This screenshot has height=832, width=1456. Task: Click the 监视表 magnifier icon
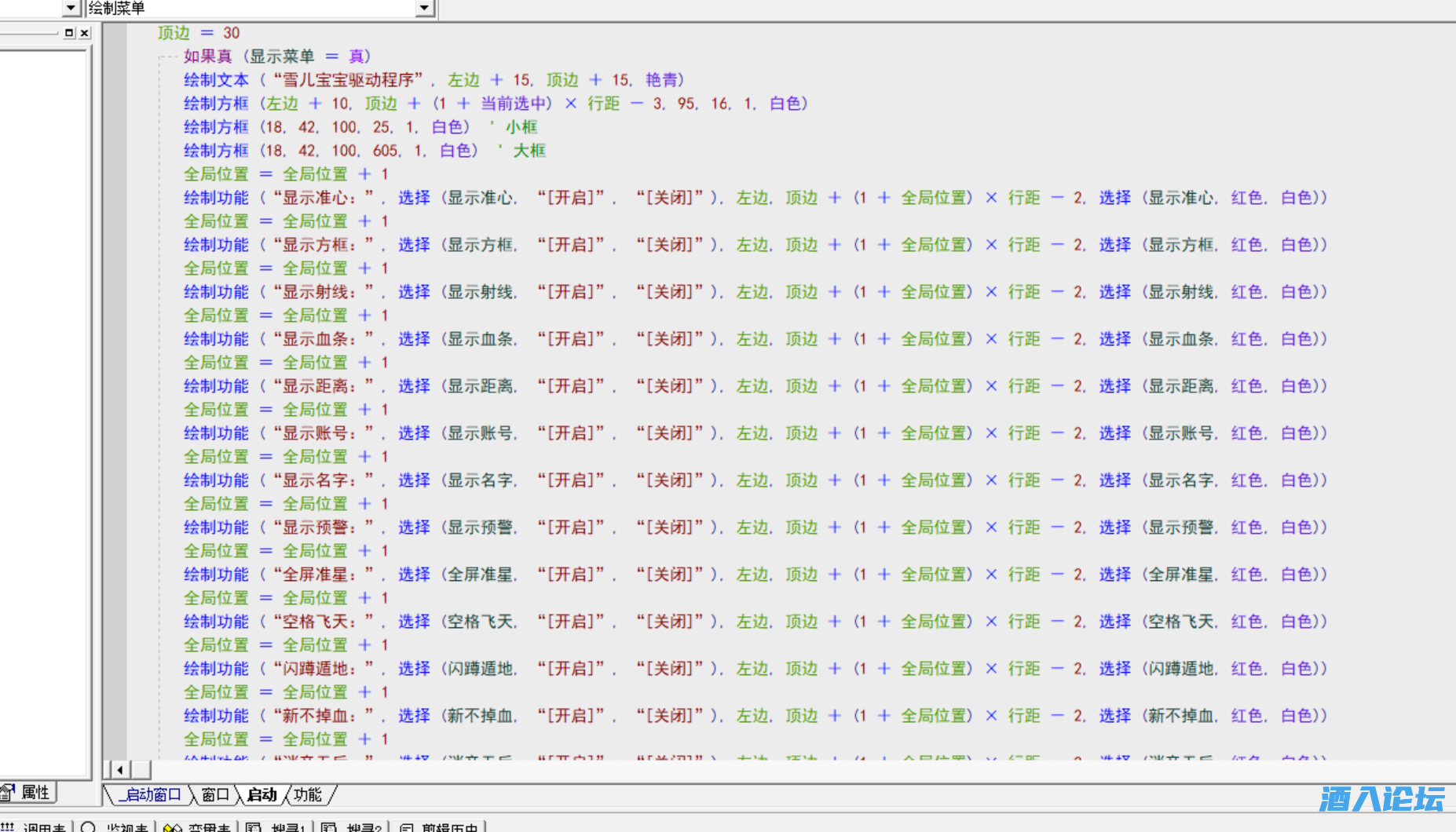coord(89,827)
